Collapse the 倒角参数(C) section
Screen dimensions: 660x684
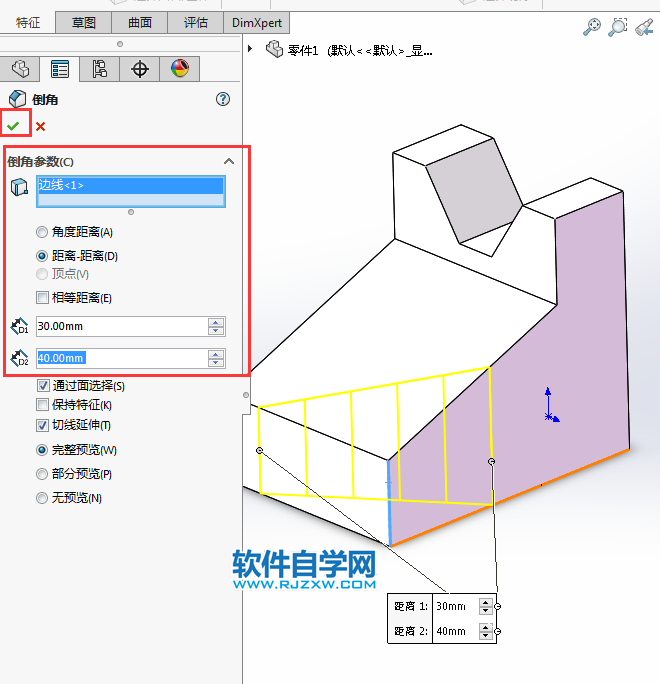tap(229, 161)
